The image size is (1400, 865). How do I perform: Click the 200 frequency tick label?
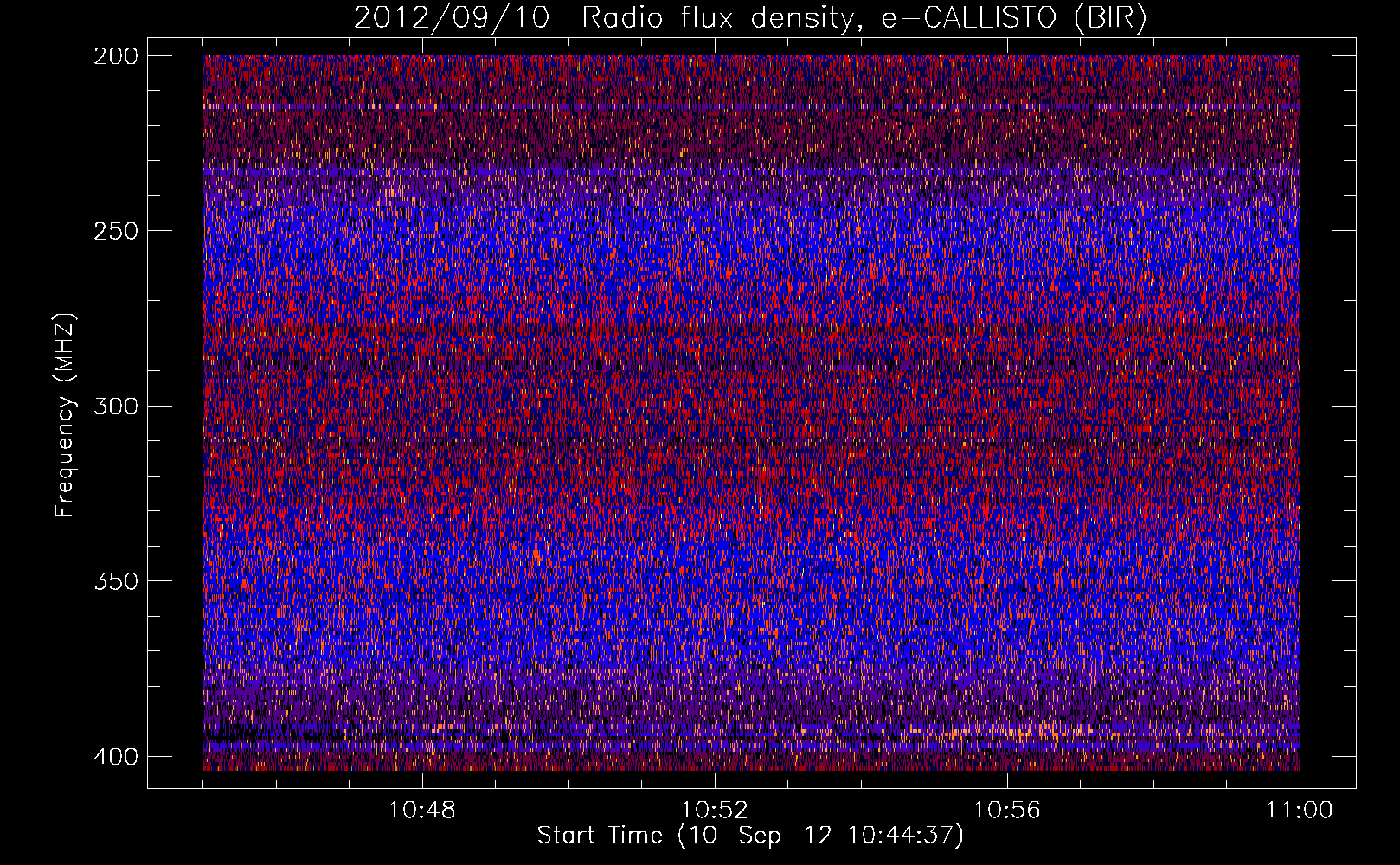pyautogui.click(x=115, y=56)
